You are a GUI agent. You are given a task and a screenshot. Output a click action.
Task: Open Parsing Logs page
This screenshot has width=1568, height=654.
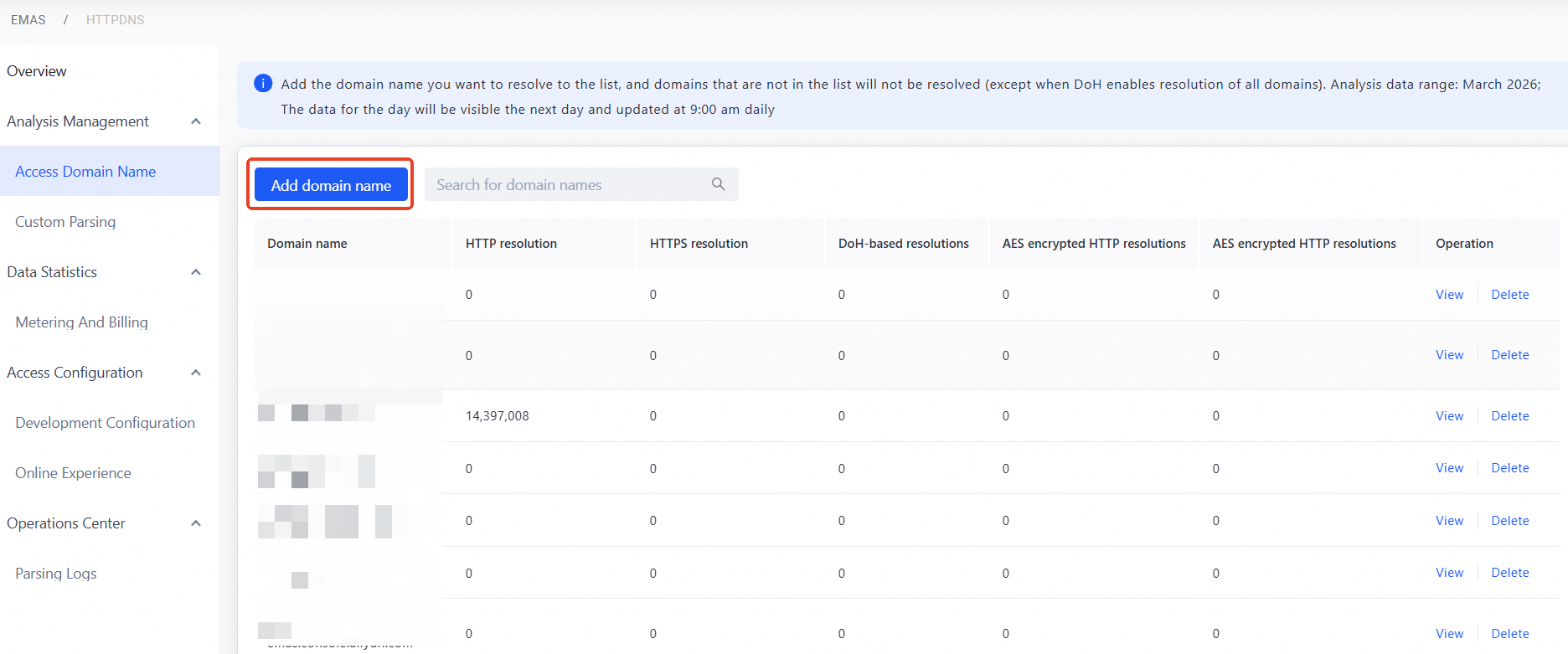point(56,574)
